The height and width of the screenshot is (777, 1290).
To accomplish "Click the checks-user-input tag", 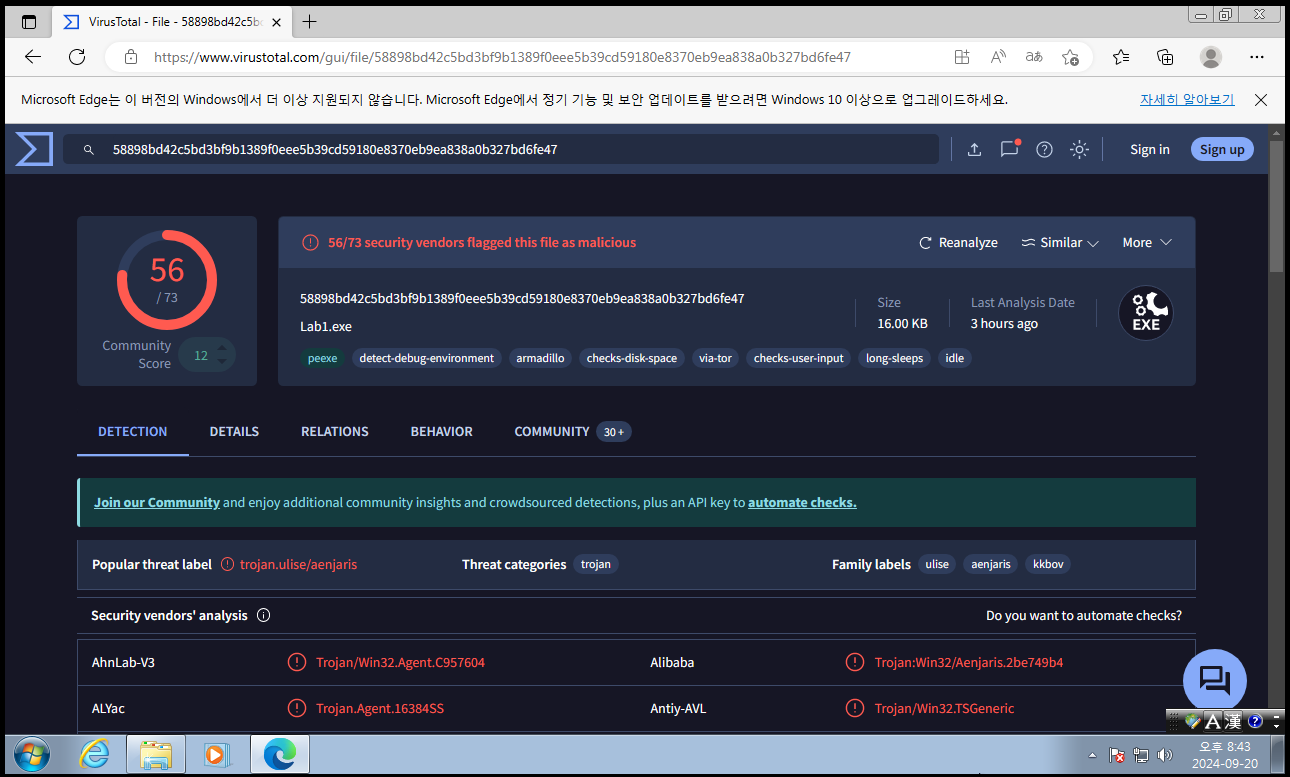I will coord(799,358).
